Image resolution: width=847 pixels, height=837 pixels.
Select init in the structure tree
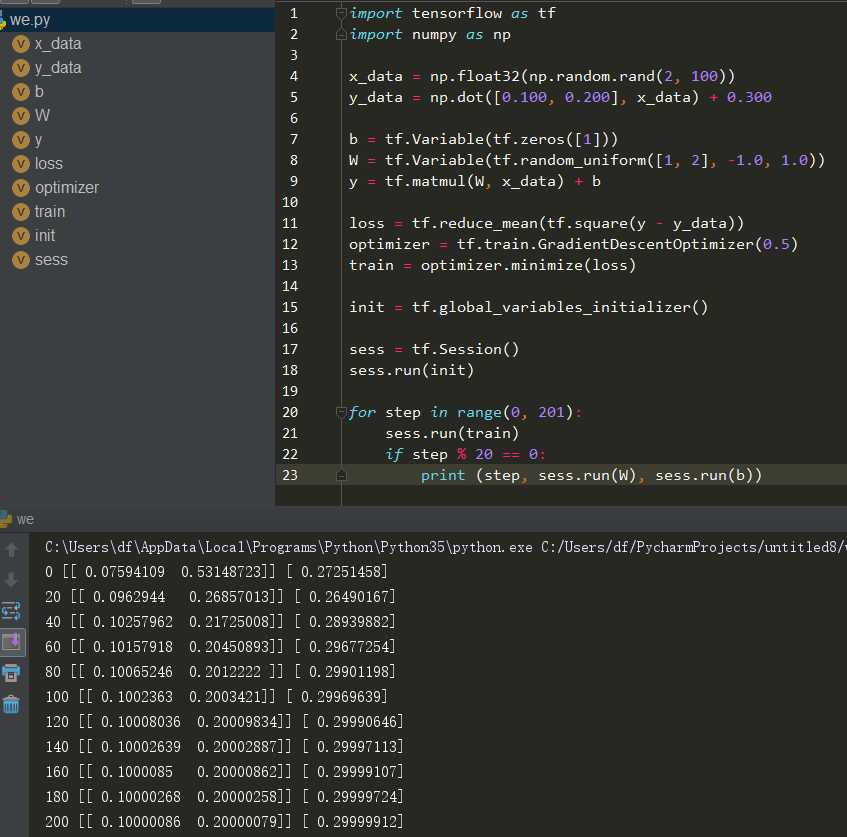(45, 236)
